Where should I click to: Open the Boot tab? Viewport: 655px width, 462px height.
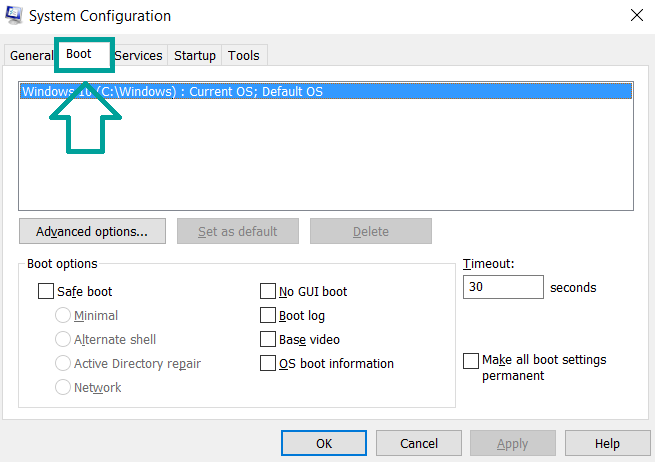point(79,54)
